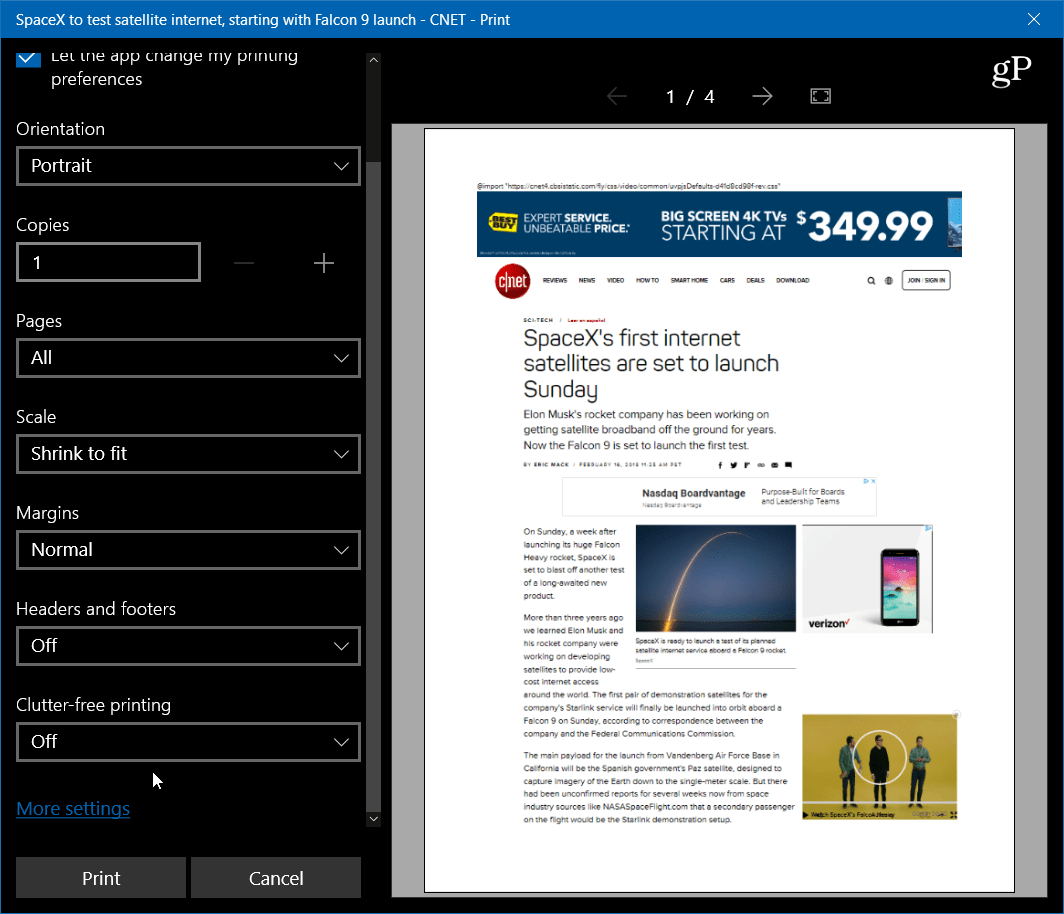The image size is (1064, 914).
Task: Click CARS in the previewed CNET menu
Action: (727, 280)
